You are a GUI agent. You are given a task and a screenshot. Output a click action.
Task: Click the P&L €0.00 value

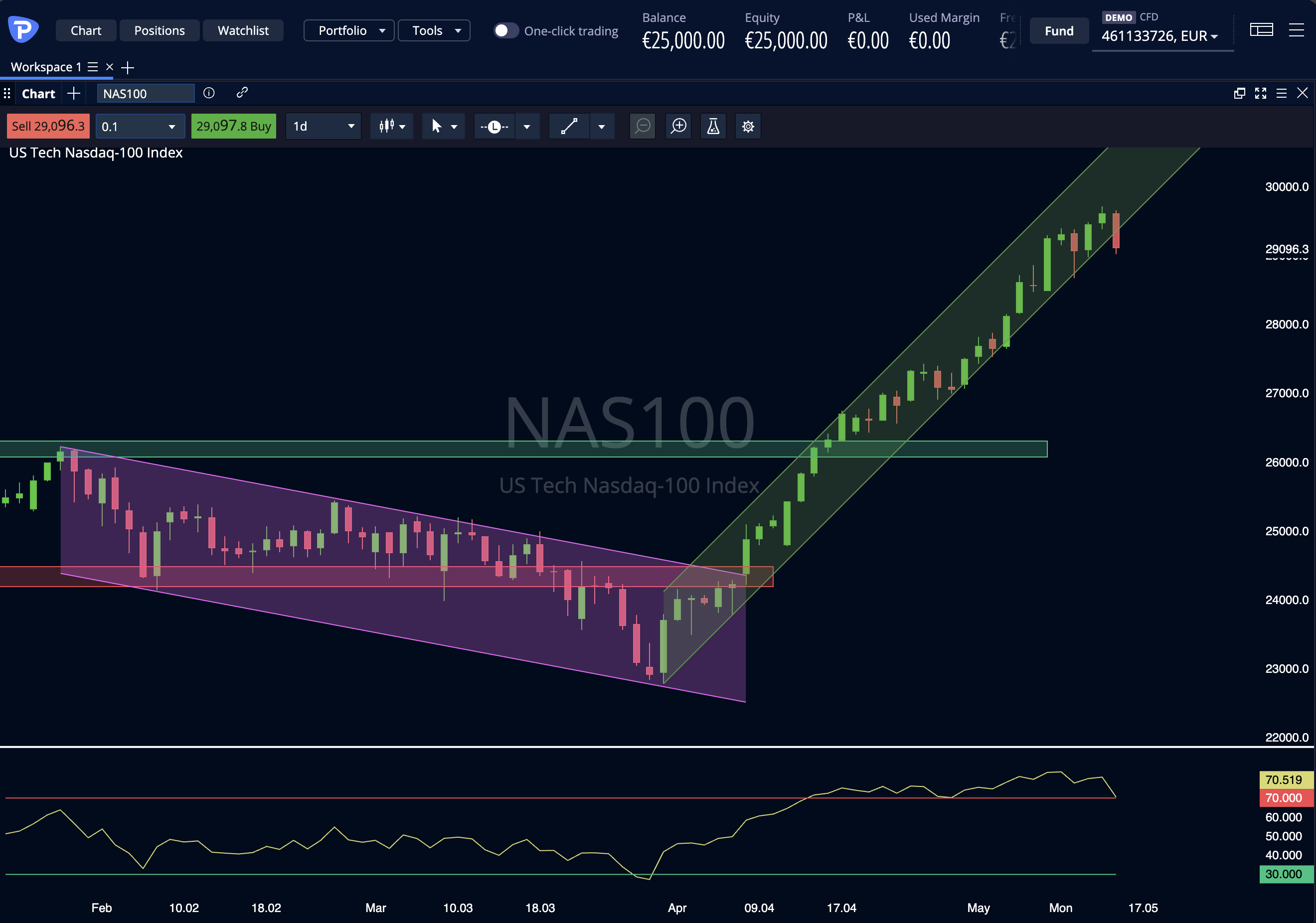click(x=868, y=41)
